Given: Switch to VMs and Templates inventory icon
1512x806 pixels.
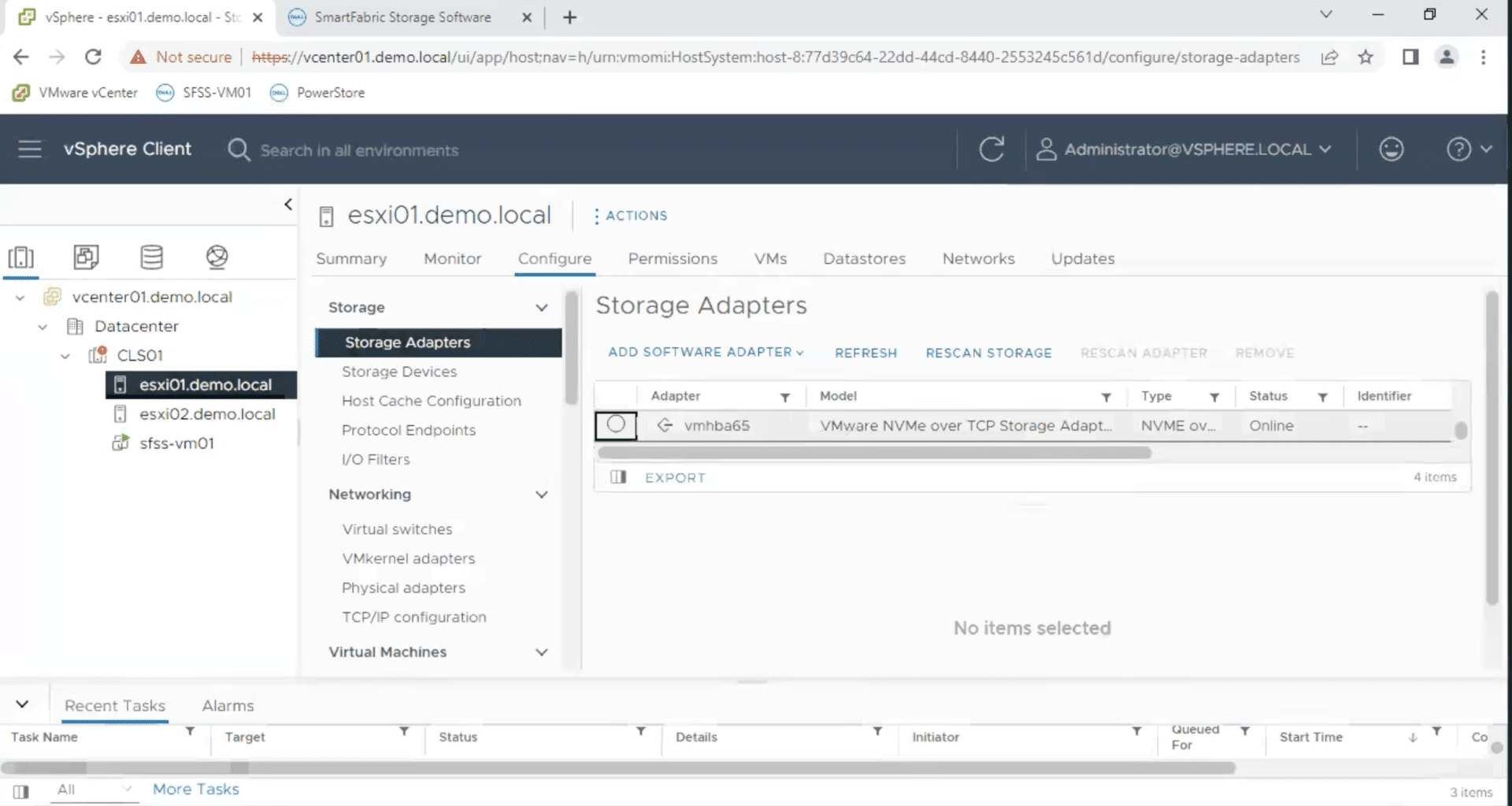Looking at the screenshot, I should coord(86,257).
